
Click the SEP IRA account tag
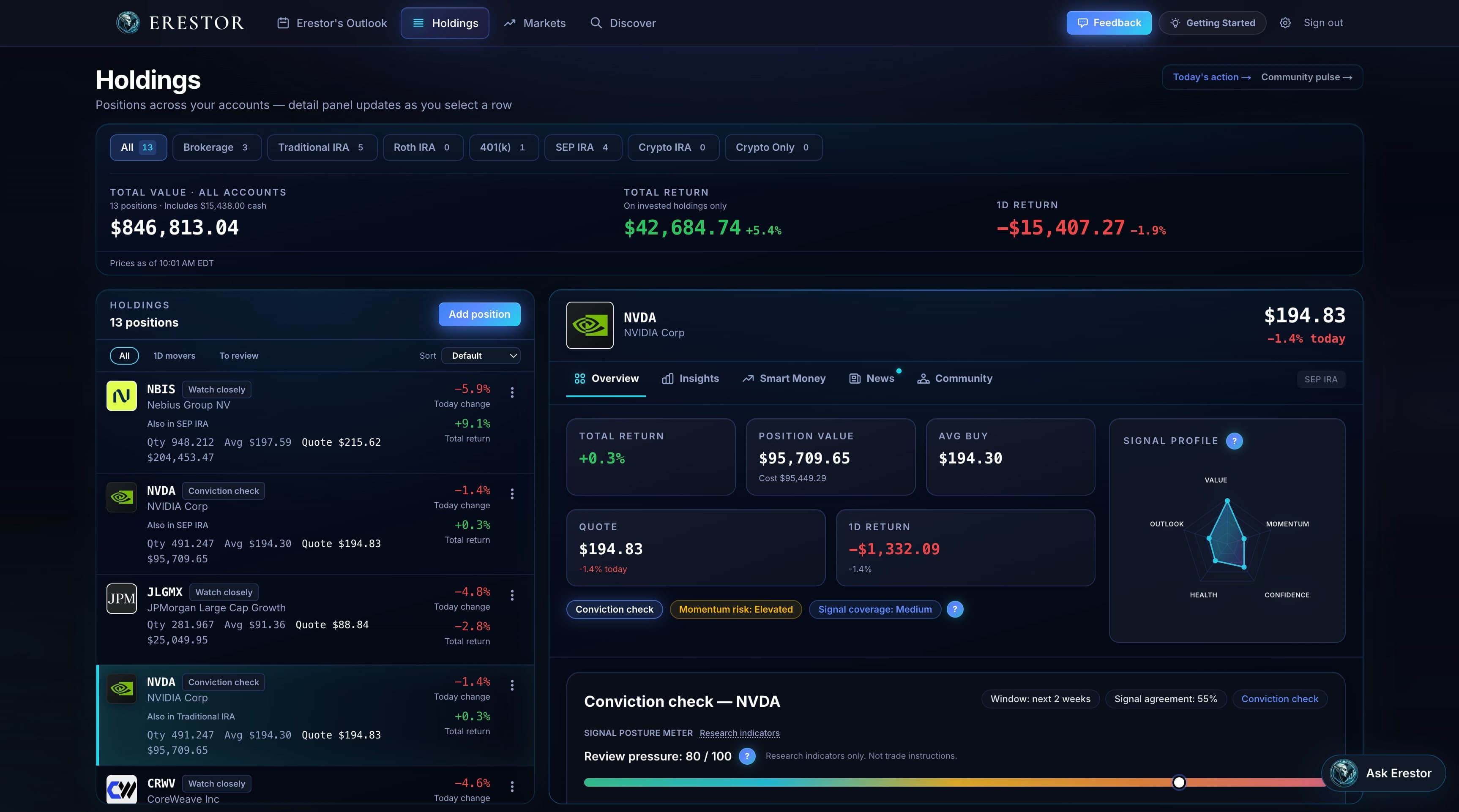coord(1321,379)
